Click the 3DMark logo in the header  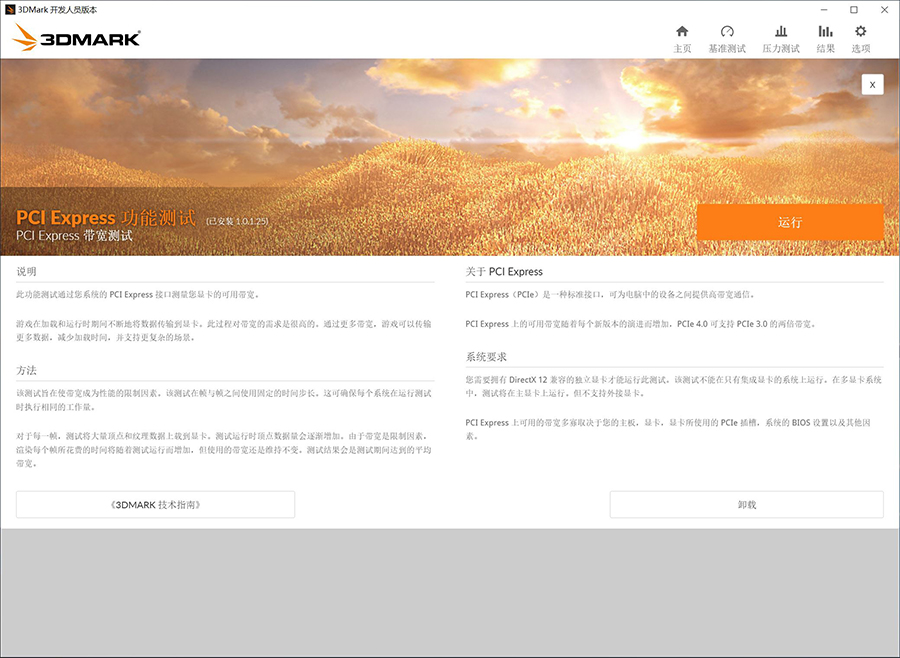(77, 39)
